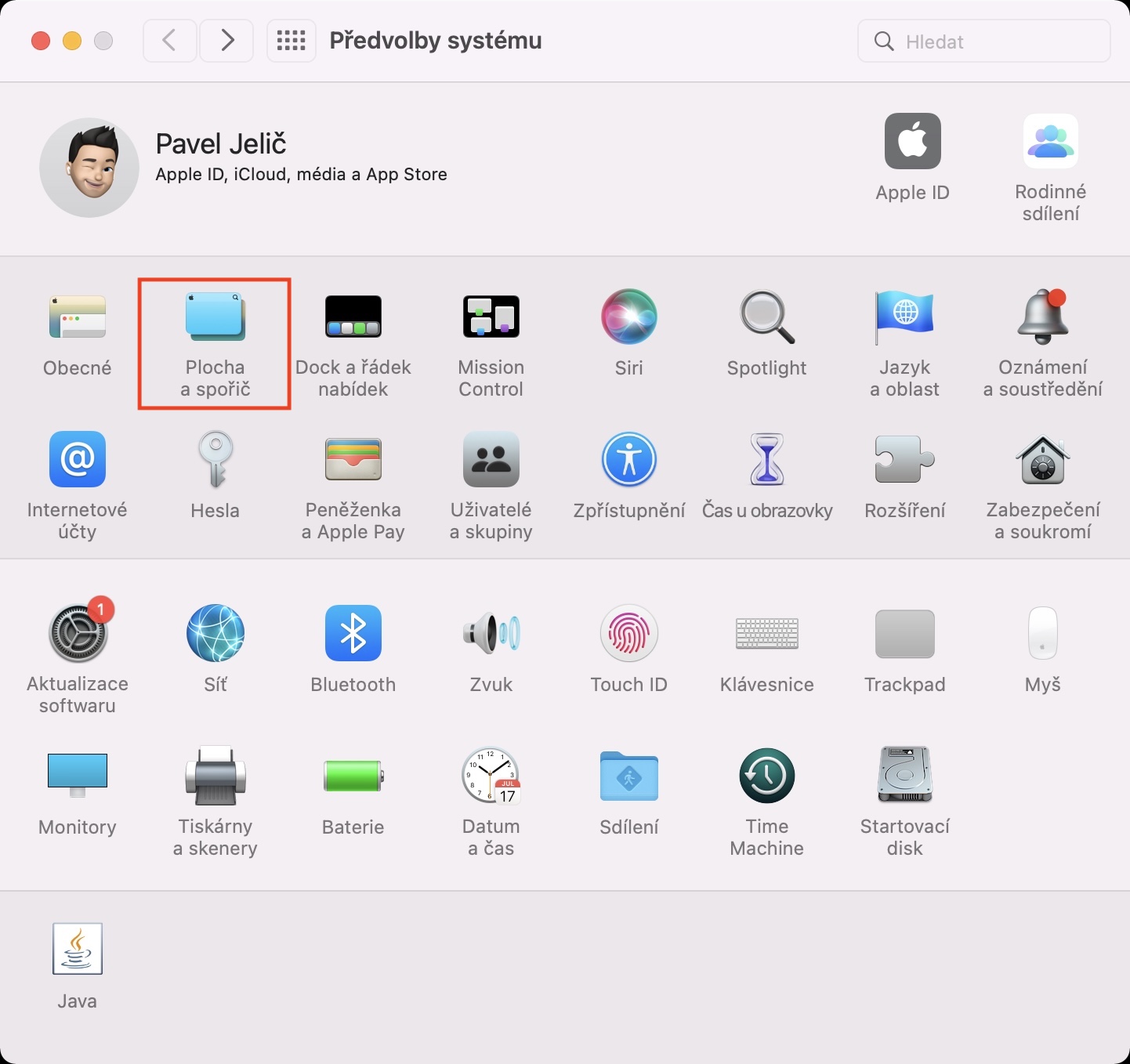Click the 'Apple ID, iCloud, média a App Store' subtitle
This screenshot has height=1064, width=1130.
pos(302,175)
